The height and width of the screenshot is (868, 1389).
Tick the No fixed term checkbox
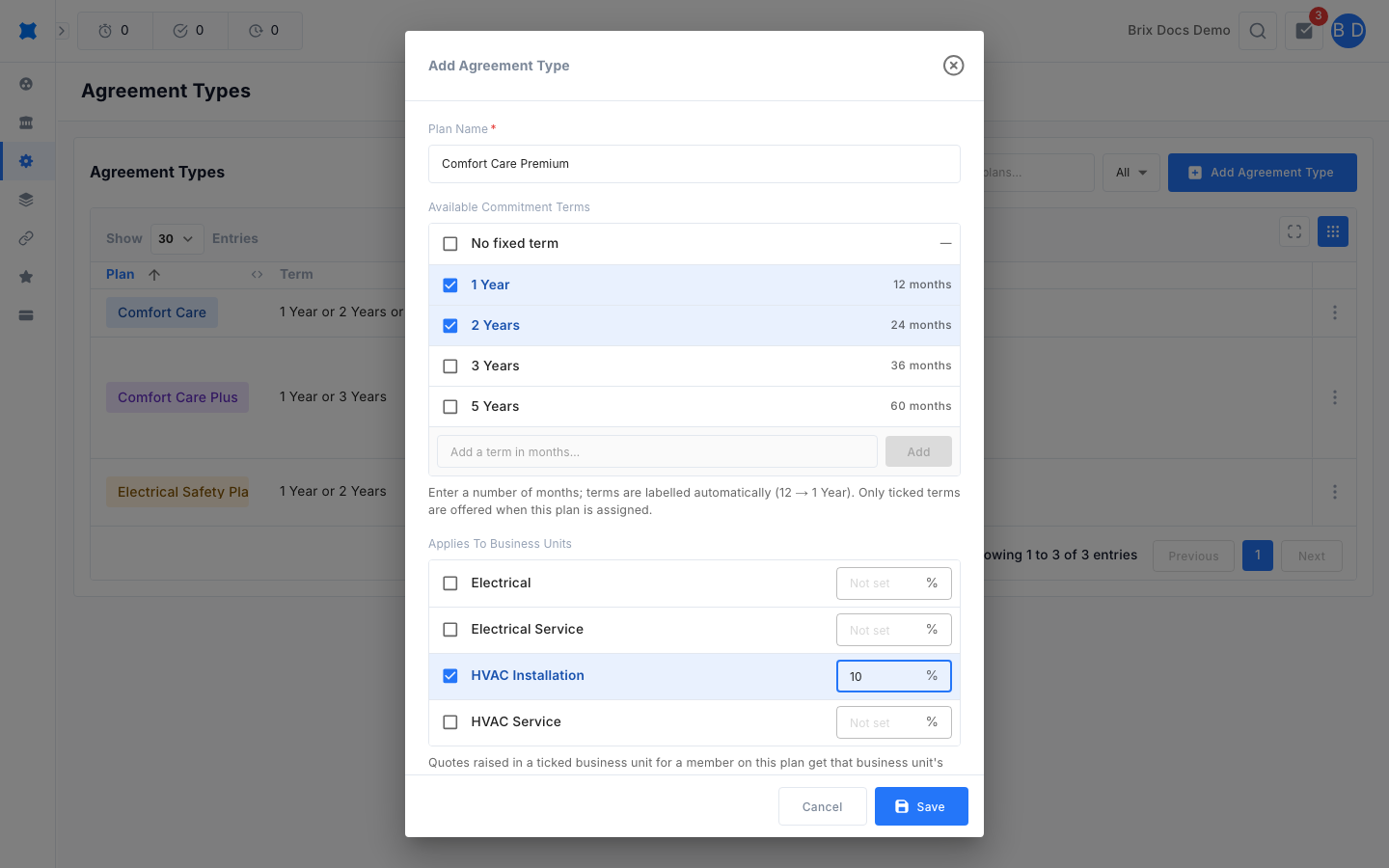point(450,244)
